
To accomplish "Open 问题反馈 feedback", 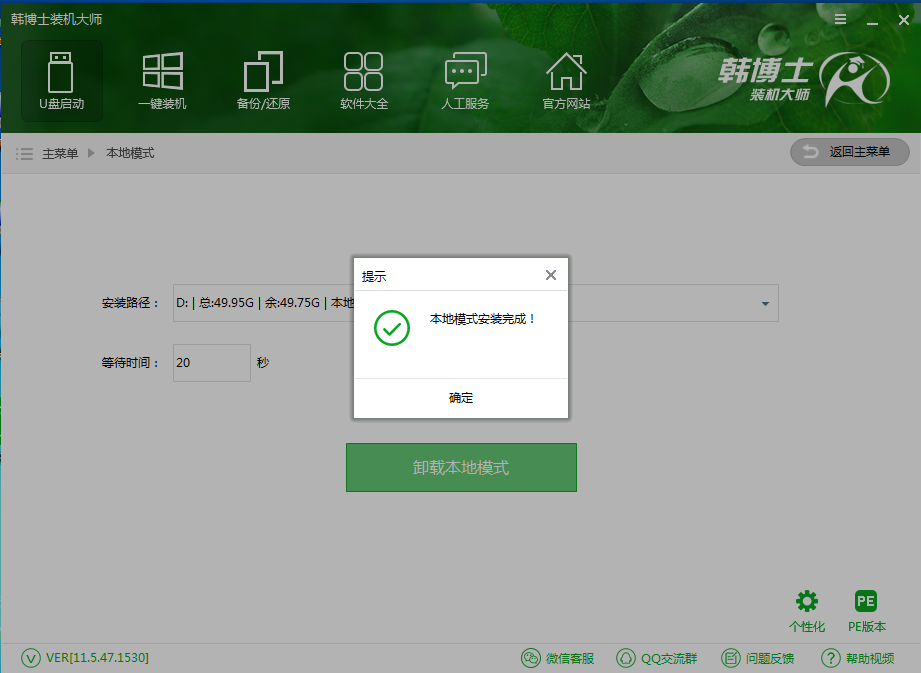I will click(x=759, y=658).
